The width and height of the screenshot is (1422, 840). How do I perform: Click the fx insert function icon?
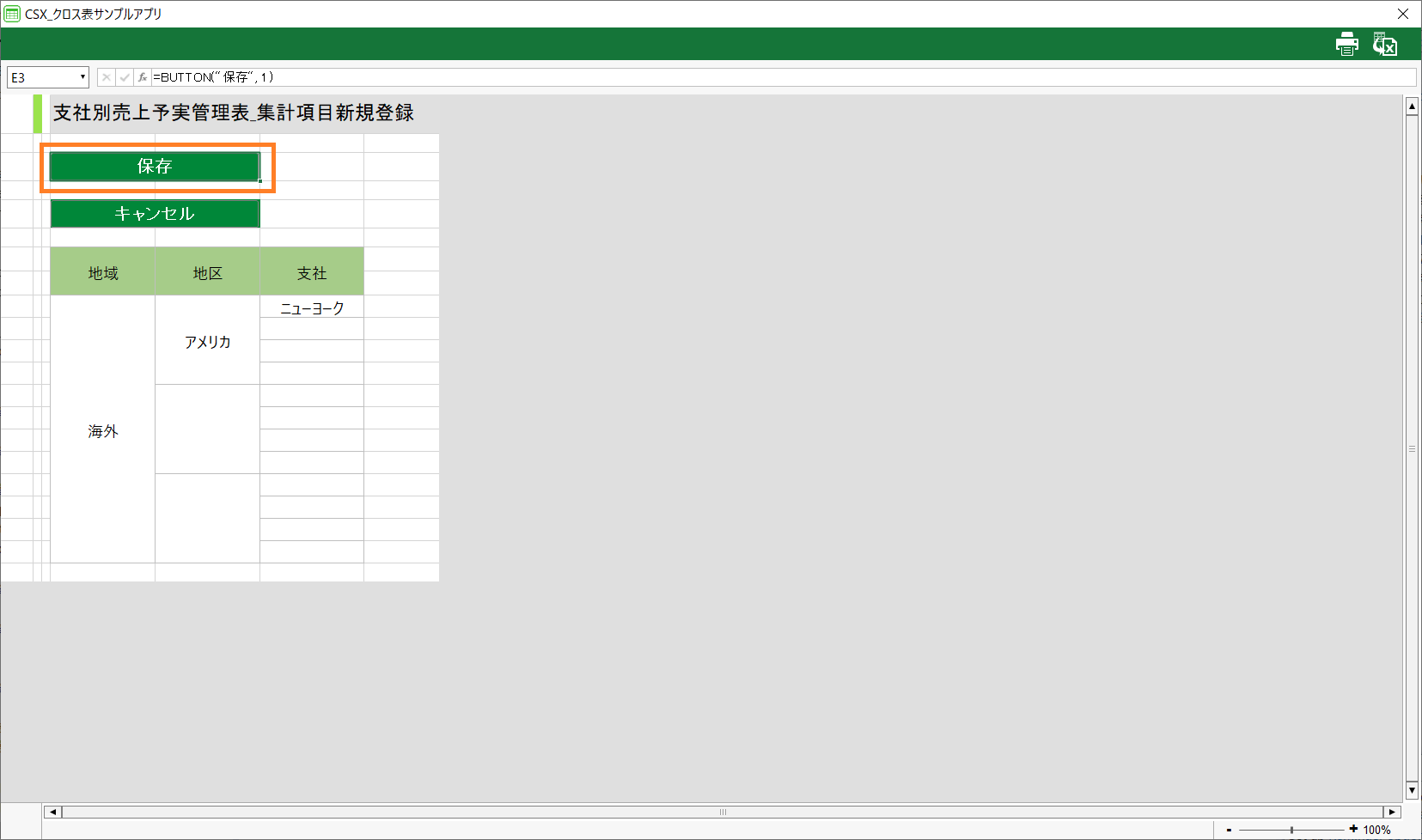143,77
